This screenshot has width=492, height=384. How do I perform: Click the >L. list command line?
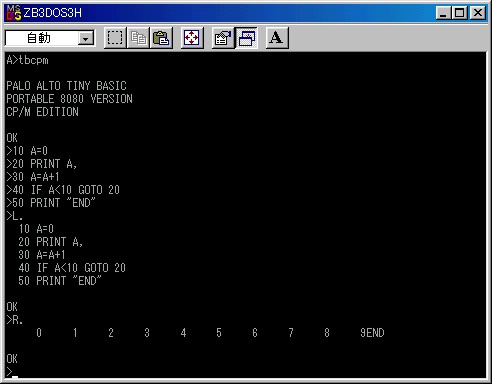(15, 216)
